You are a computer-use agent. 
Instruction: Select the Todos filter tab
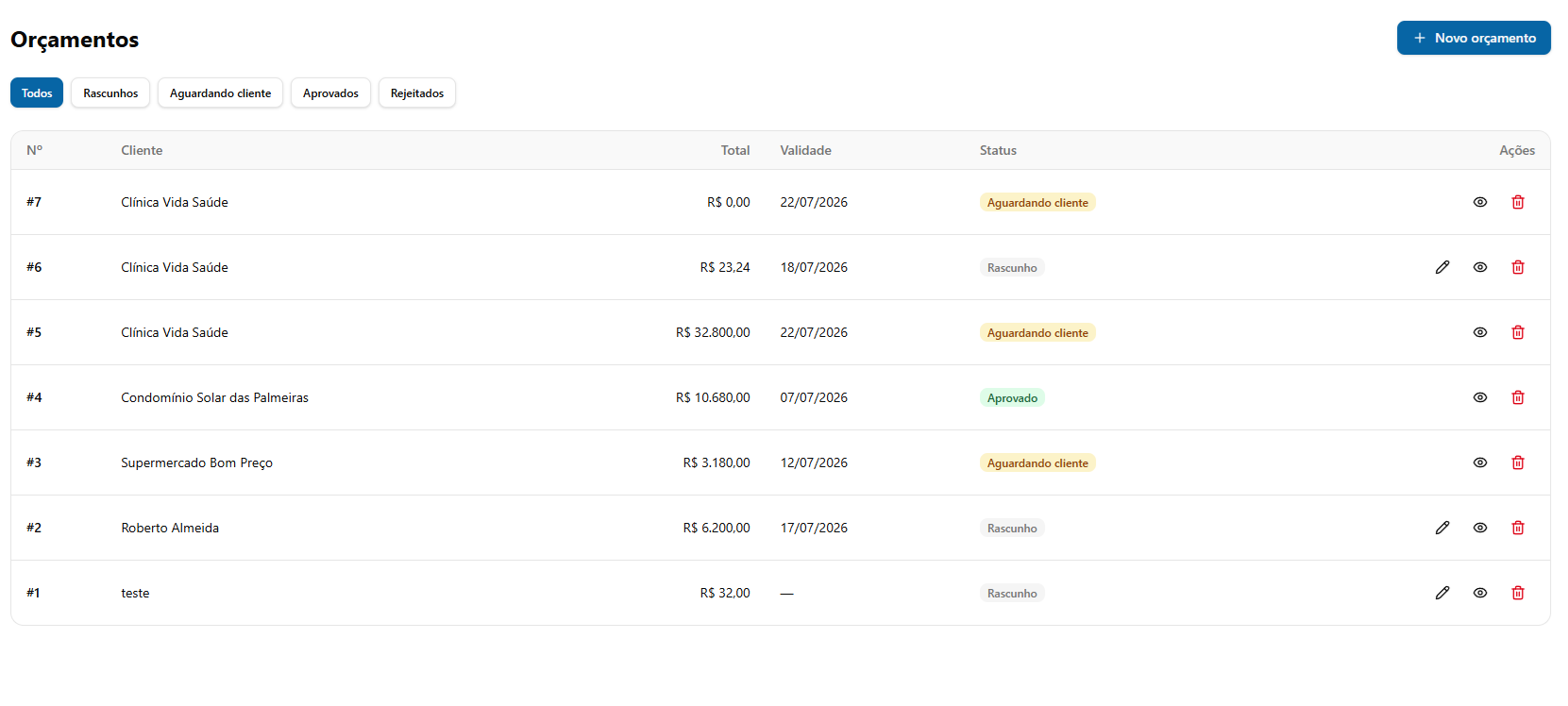point(37,92)
